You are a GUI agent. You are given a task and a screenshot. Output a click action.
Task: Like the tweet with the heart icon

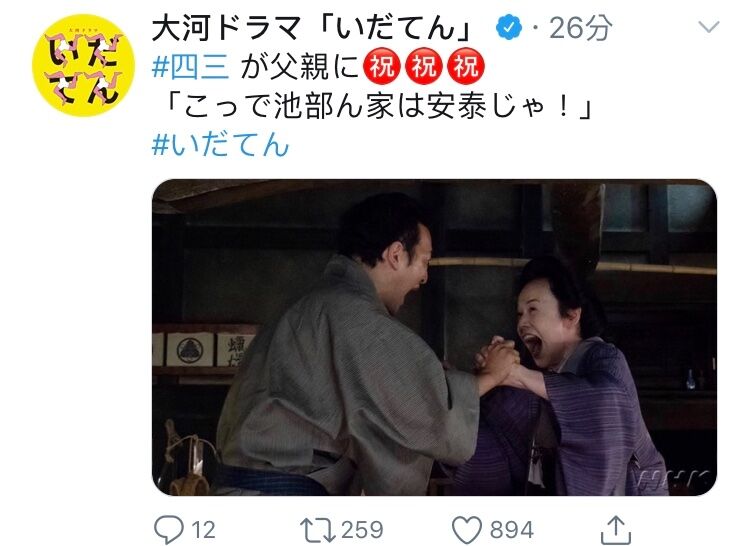click(x=467, y=530)
